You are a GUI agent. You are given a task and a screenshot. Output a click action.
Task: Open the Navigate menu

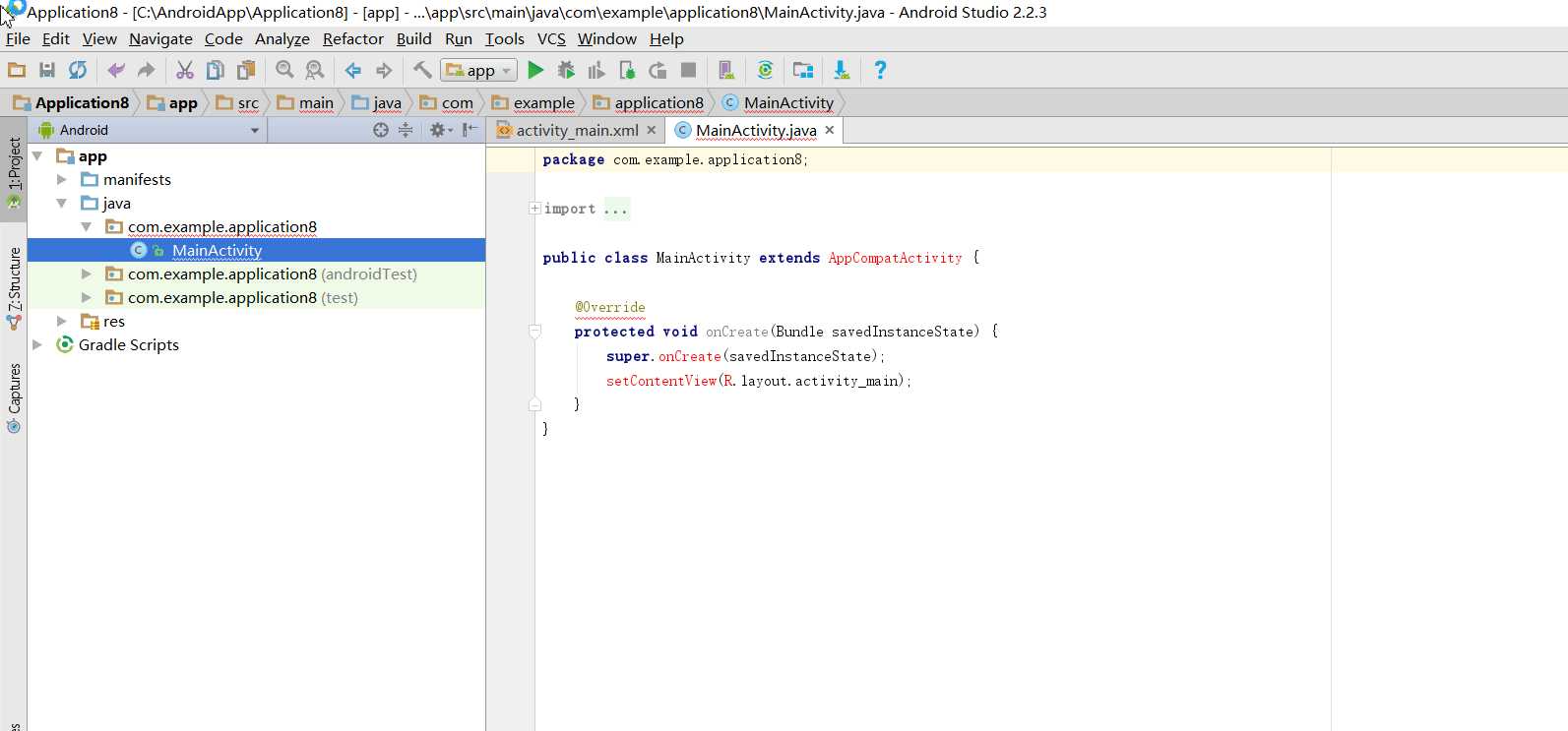[x=160, y=39]
